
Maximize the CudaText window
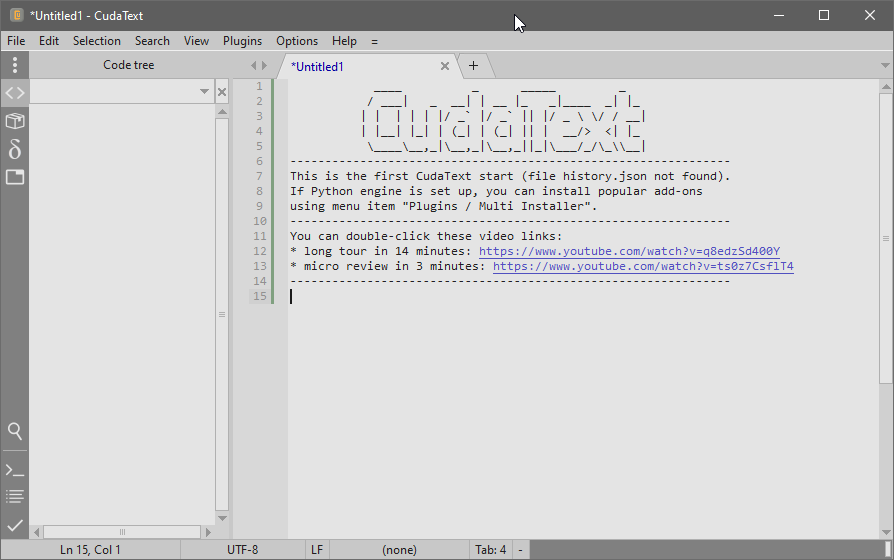[824, 15]
